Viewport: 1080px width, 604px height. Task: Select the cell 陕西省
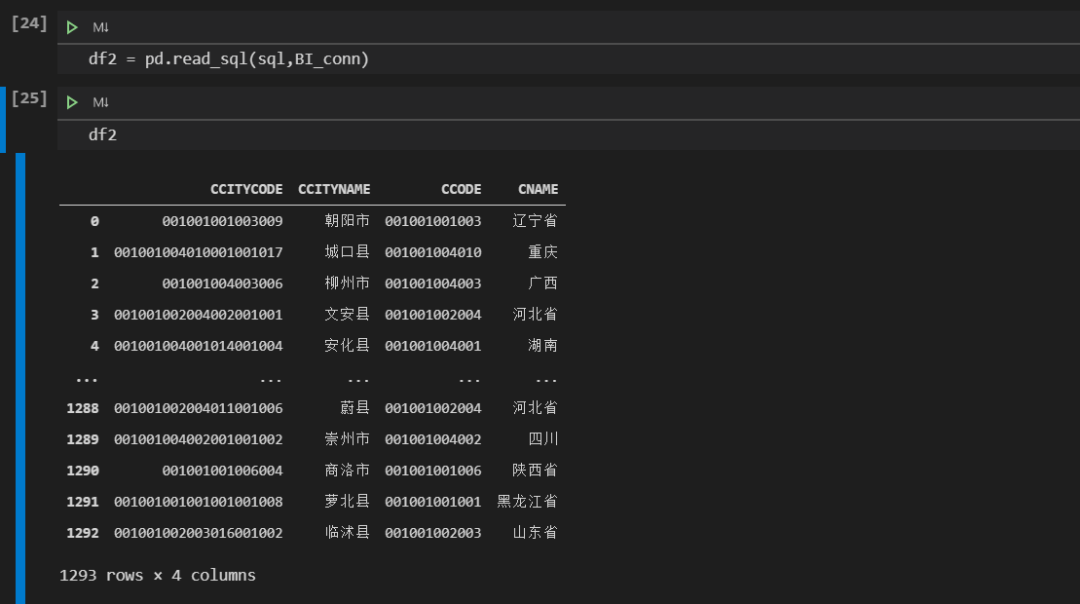535,470
